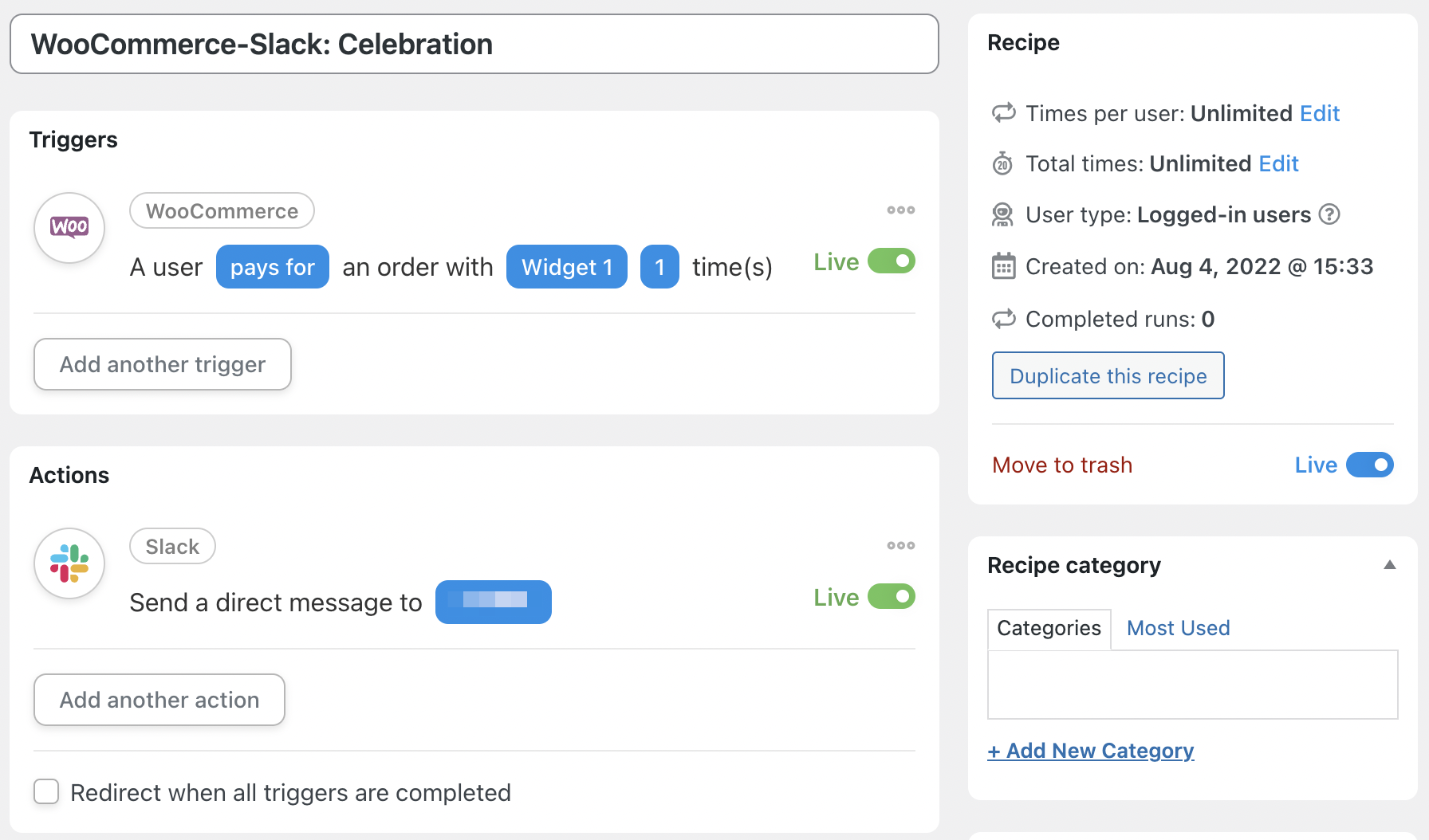The height and width of the screenshot is (840, 1429).
Task: Click the recipe title input field
Action: 474,44
